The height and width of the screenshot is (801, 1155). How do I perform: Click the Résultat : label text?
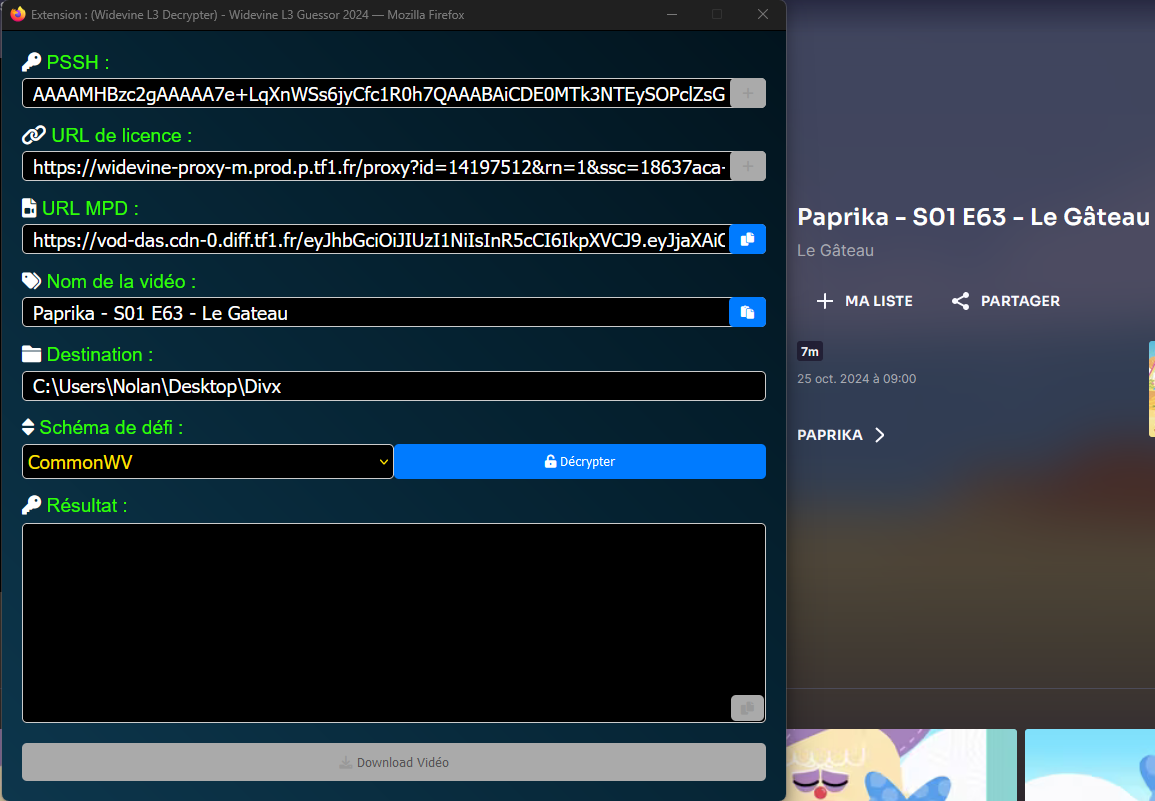pyautogui.click(x=87, y=506)
